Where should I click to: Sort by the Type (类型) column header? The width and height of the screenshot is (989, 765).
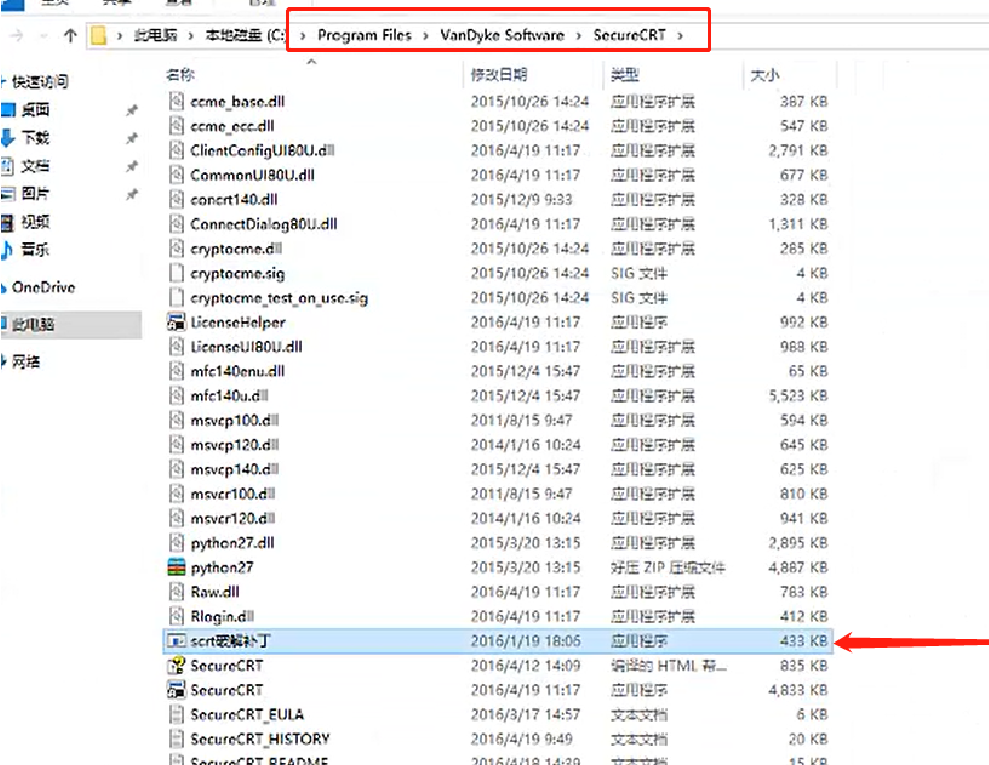coord(624,75)
